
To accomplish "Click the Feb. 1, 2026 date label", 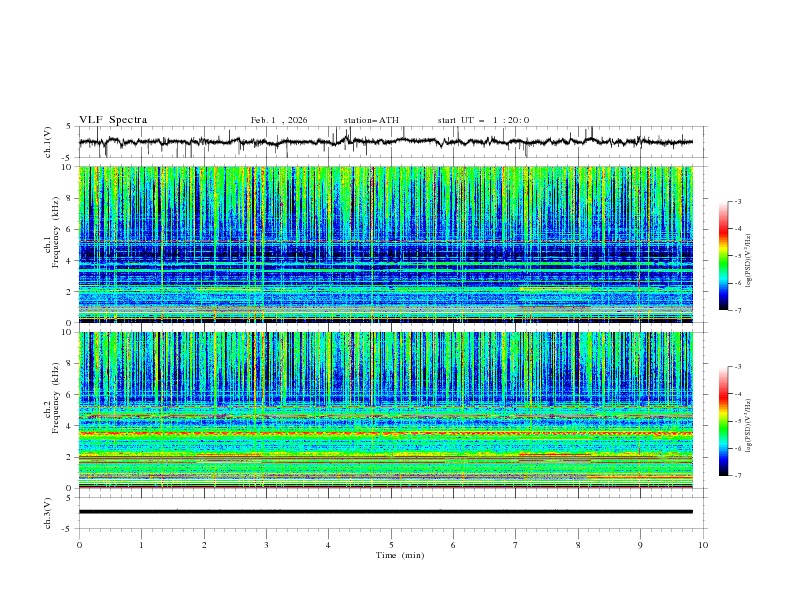I will click(279, 120).
